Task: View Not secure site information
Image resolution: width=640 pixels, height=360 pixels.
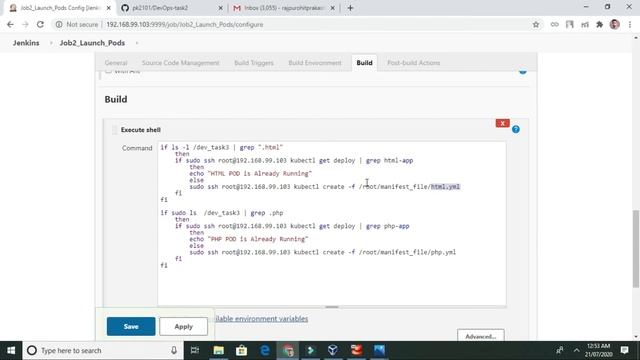Action: pos(77,24)
